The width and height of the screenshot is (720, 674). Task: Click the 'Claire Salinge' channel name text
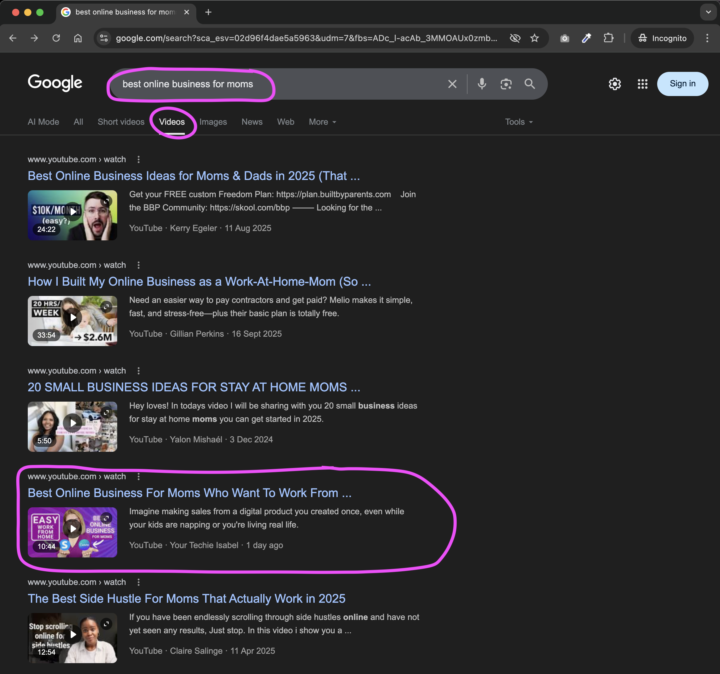pyautogui.click(x=196, y=651)
